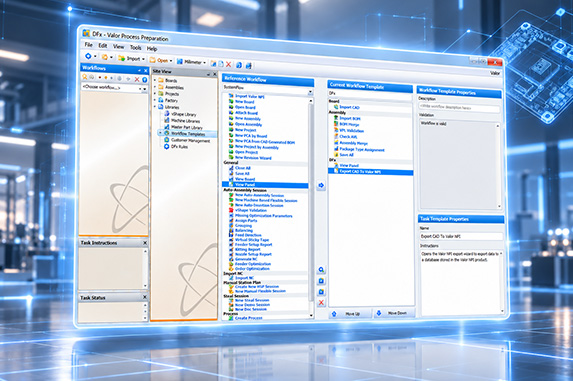Viewport: 573px width, 381px height.
Task: Collapse the Libraries tree node
Action: click(x=155, y=106)
